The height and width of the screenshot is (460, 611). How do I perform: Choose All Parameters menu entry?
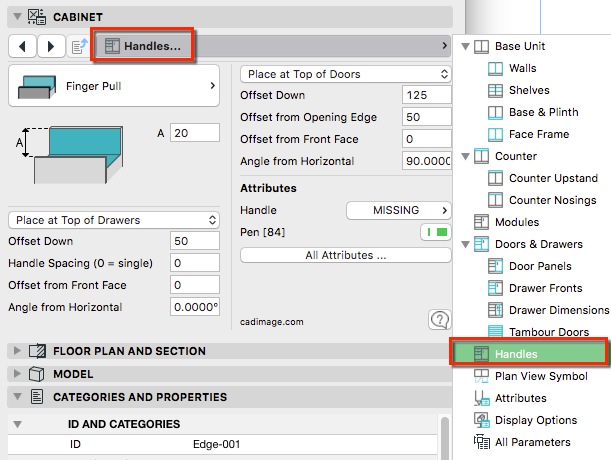(534, 442)
